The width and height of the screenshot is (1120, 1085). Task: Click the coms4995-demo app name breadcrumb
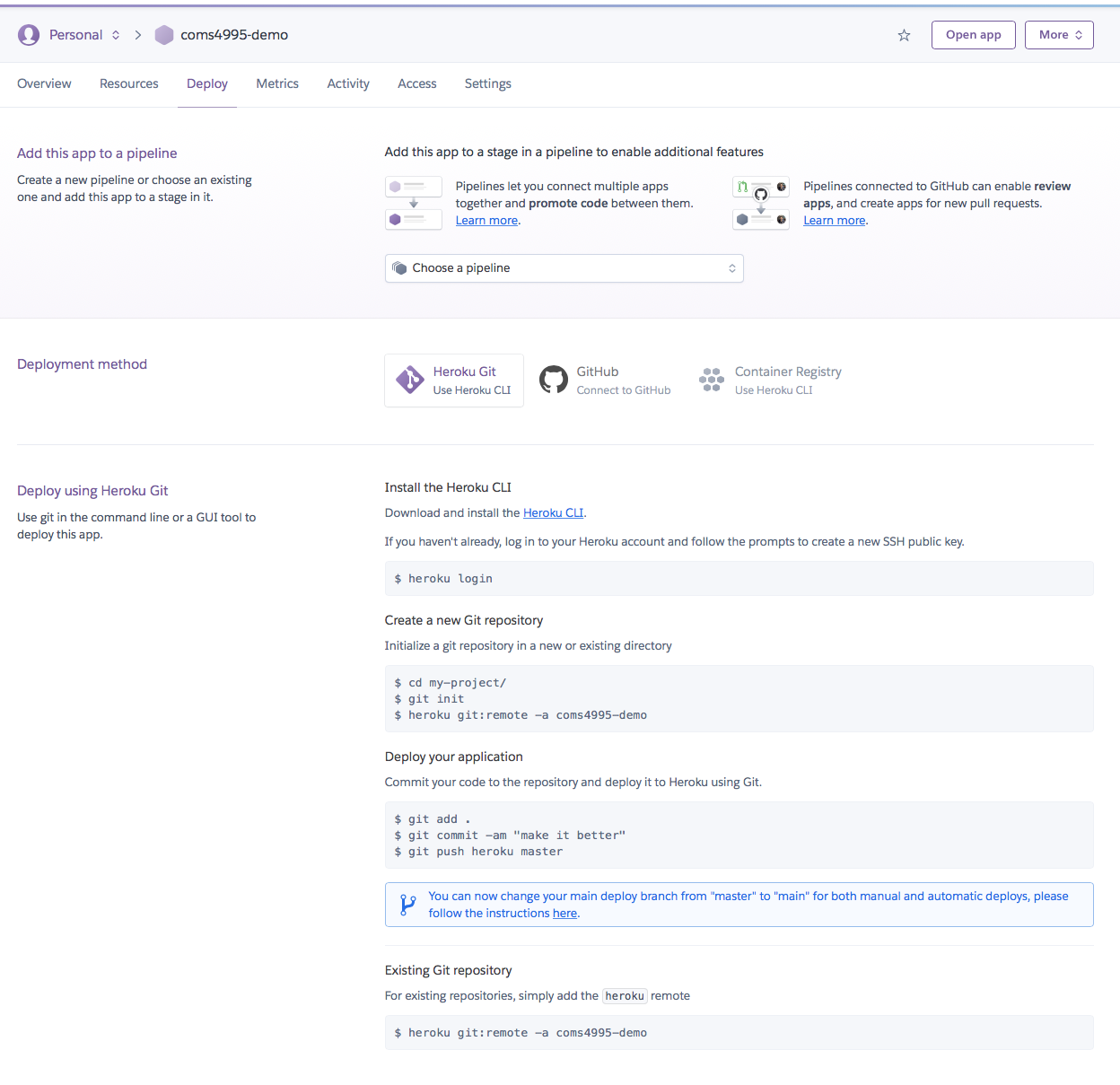234,35
